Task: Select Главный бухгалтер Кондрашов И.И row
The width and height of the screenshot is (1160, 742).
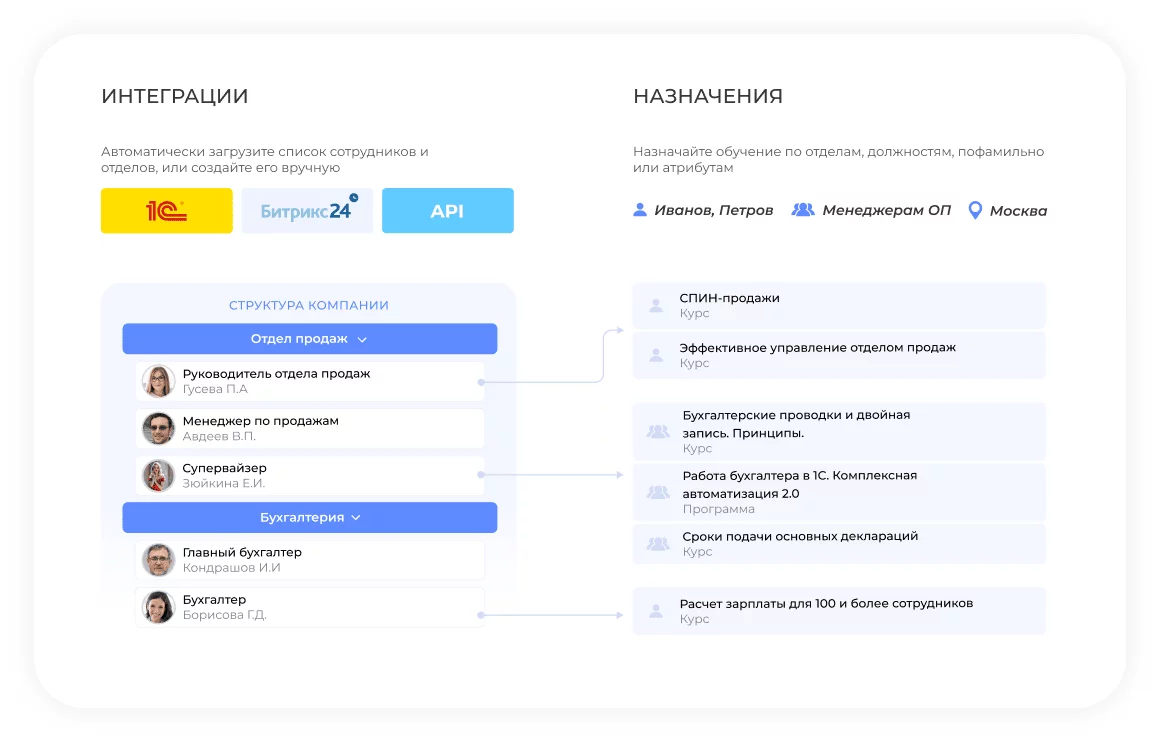Action: pyautogui.click(x=310, y=560)
